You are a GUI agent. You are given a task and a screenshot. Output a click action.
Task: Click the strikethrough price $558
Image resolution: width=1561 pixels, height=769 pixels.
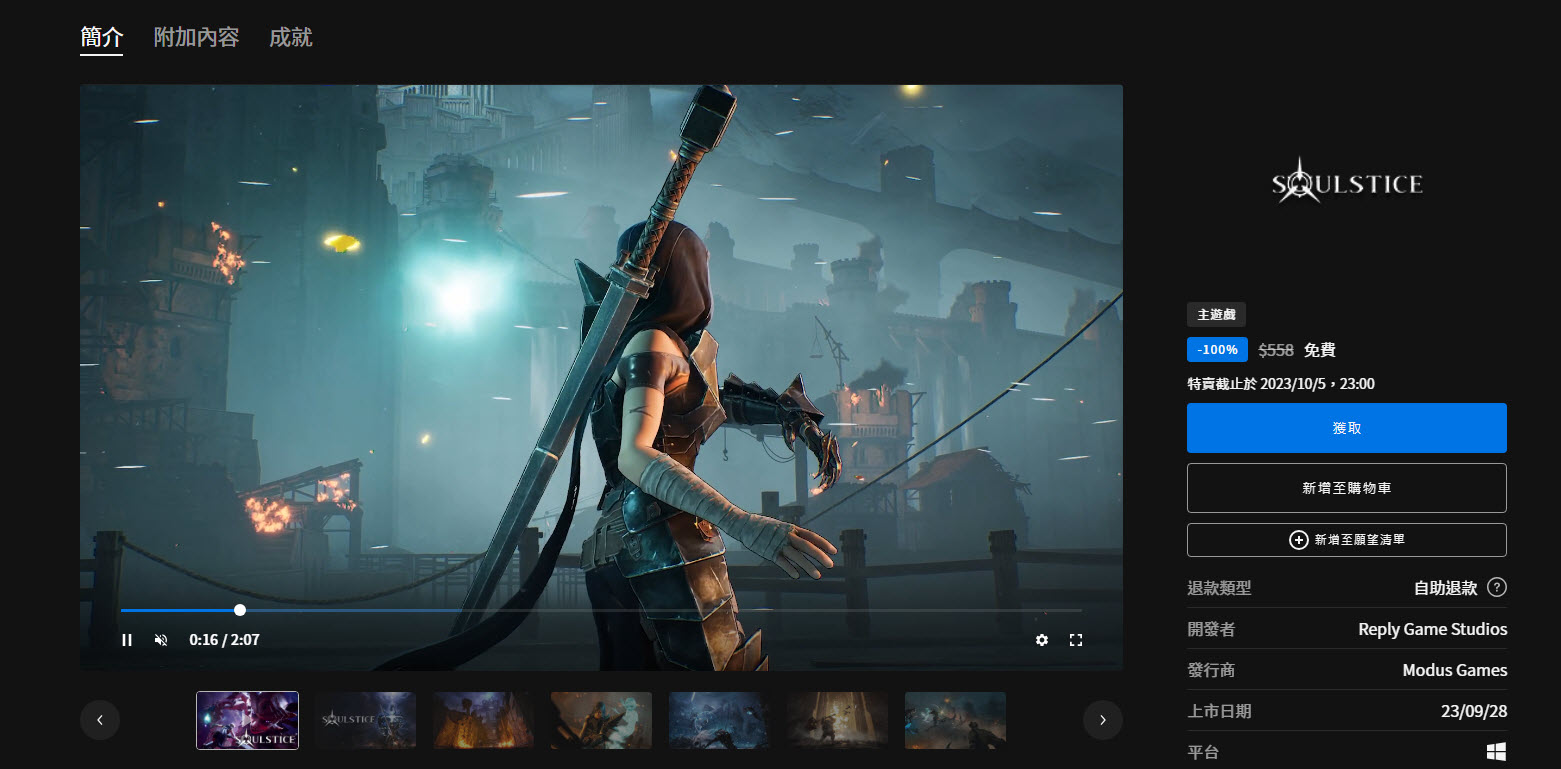pyautogui.click(x=1276, y=350)
